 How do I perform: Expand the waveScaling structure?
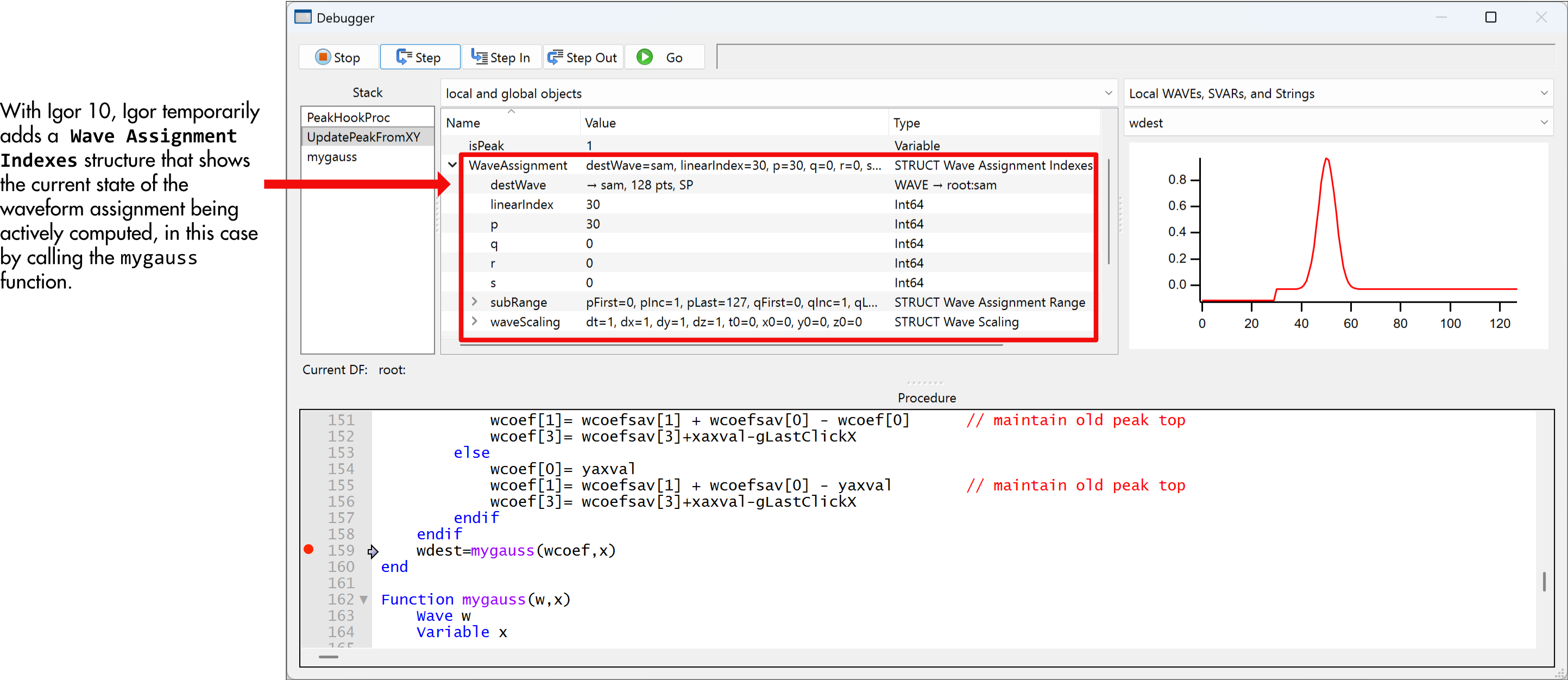(475, 322)
